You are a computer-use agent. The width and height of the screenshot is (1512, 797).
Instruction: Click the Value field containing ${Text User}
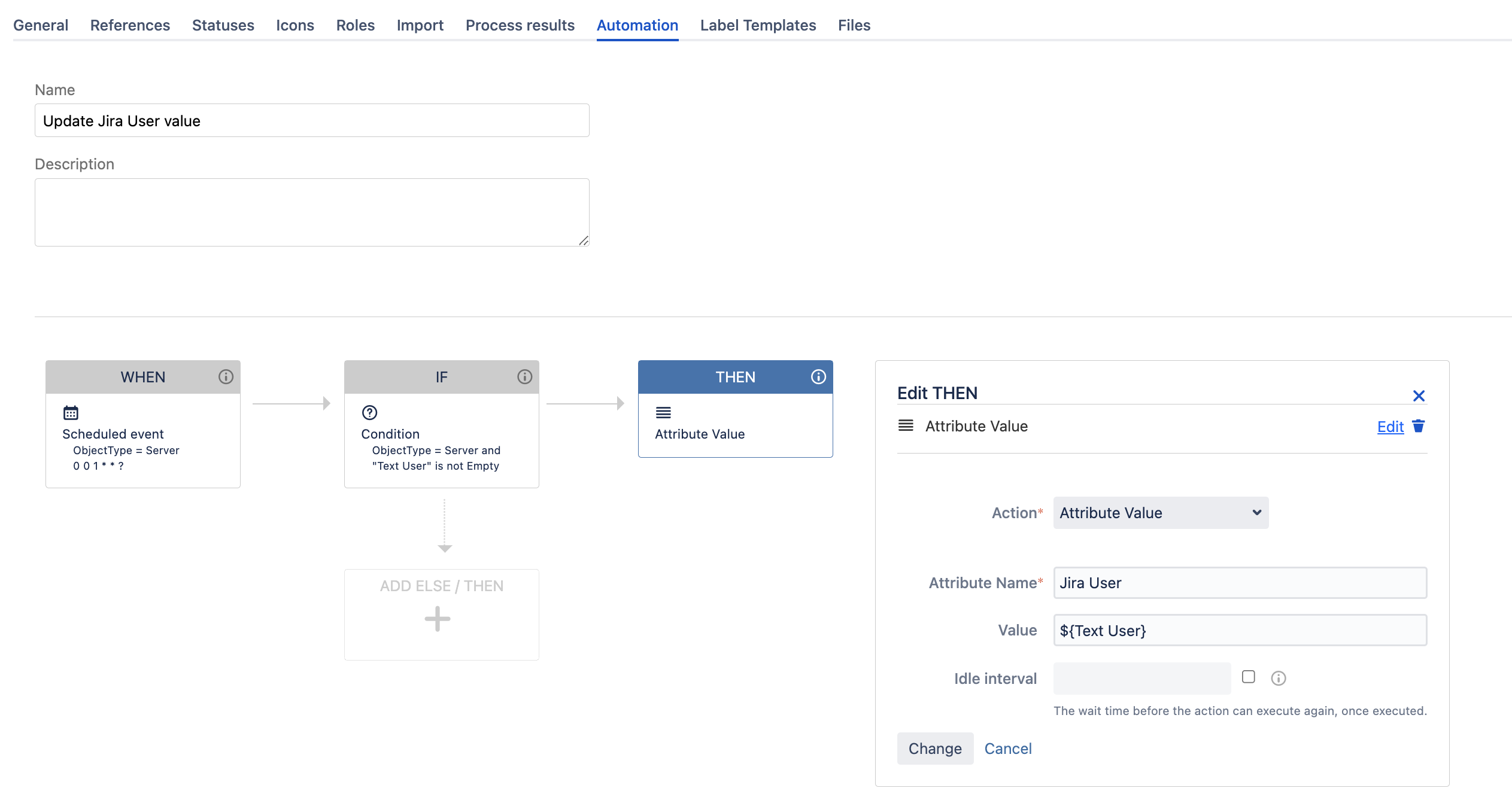1240,631
